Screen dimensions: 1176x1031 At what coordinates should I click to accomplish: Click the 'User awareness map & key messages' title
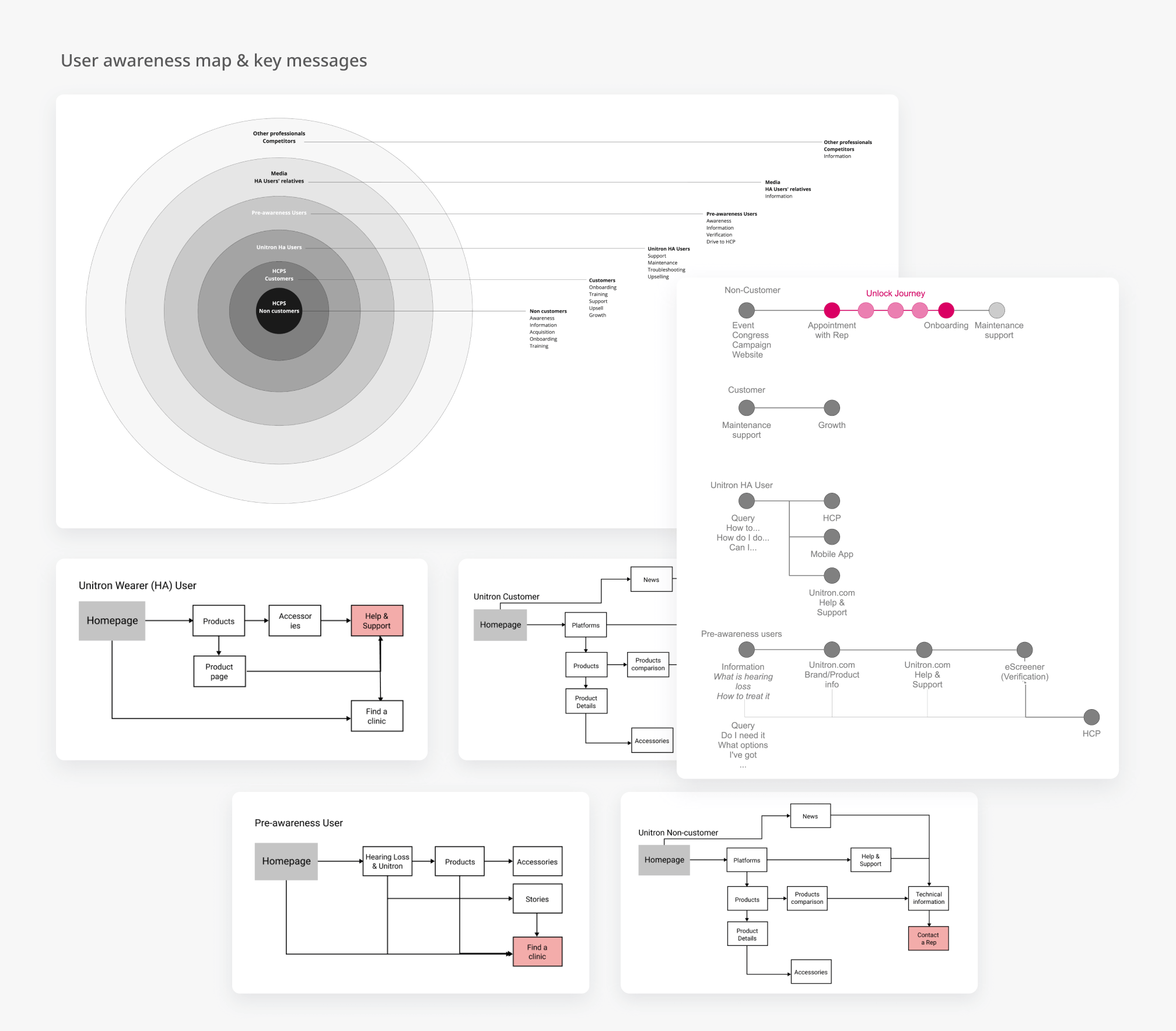[213, 61]
